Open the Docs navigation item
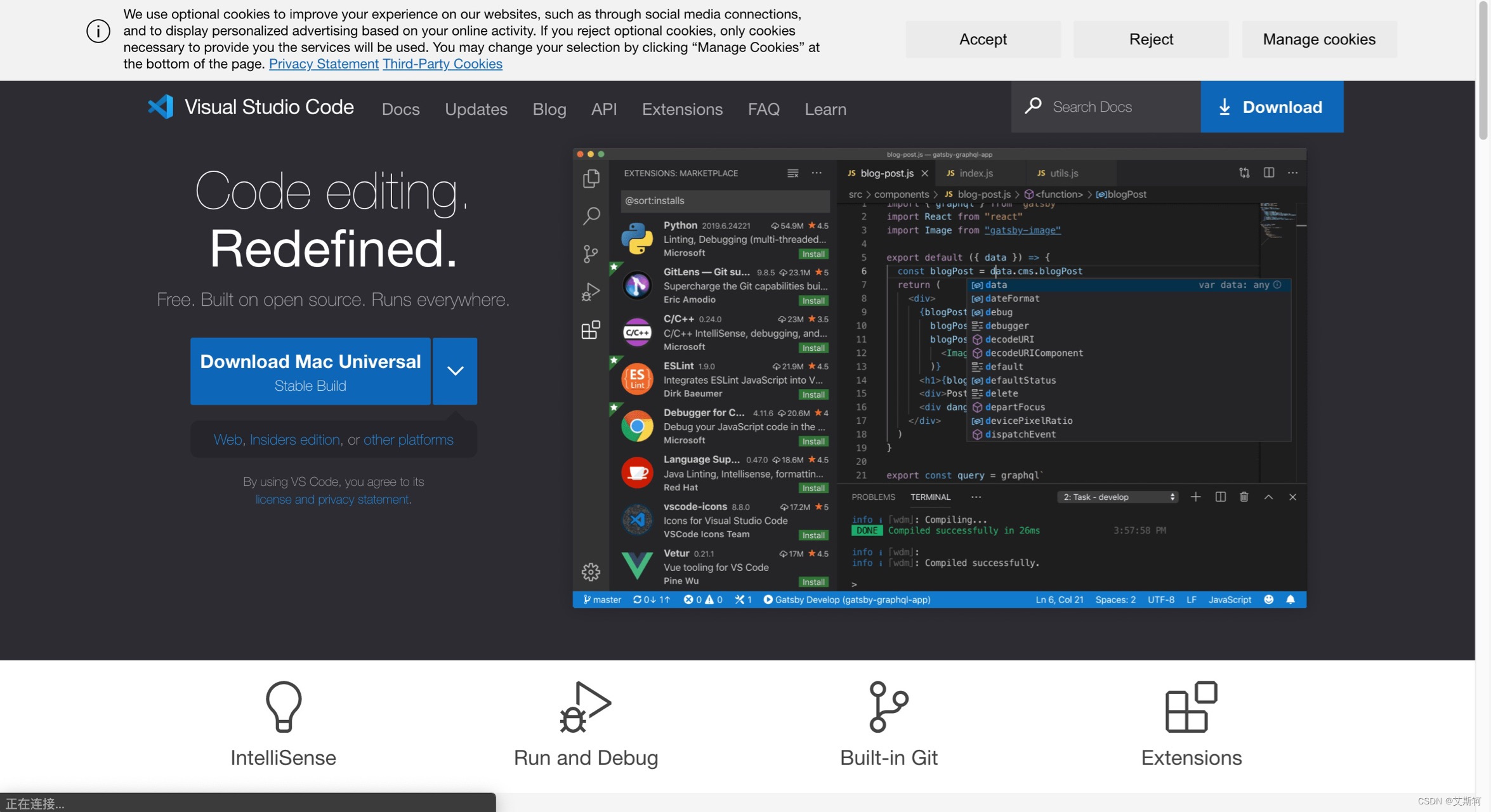Viewport: 1491px width, 812px height. click(x=400, y=109)
